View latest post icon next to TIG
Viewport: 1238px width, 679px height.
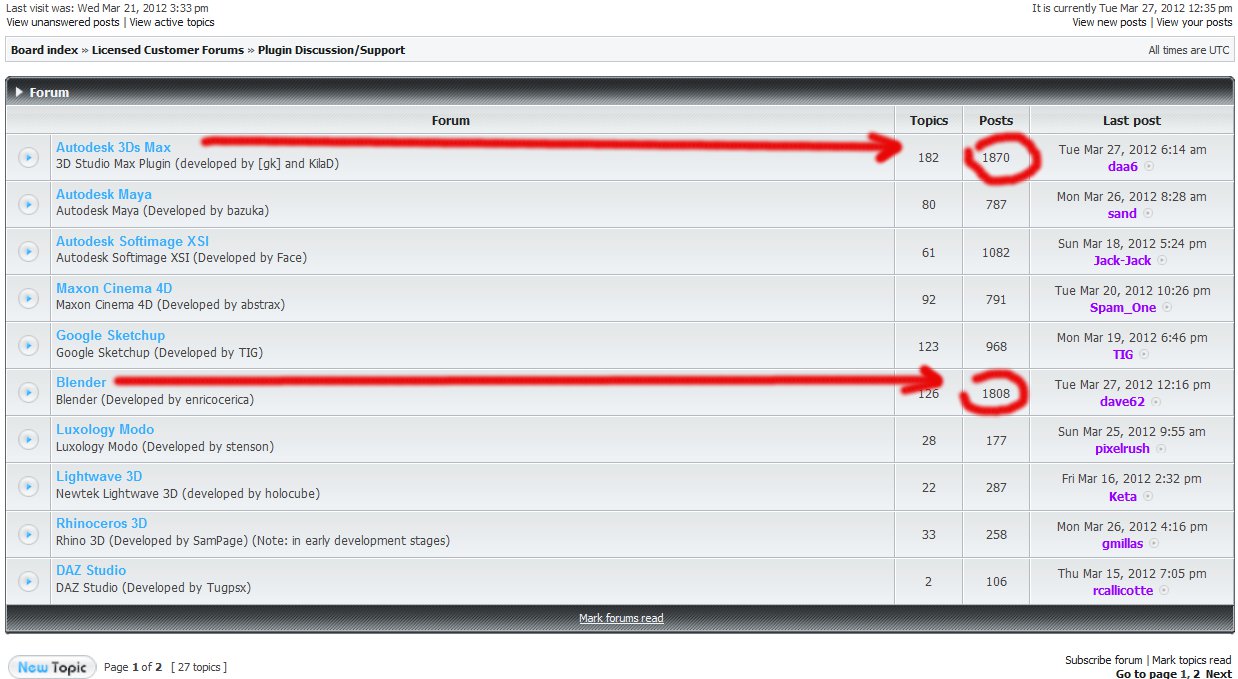1145,355
